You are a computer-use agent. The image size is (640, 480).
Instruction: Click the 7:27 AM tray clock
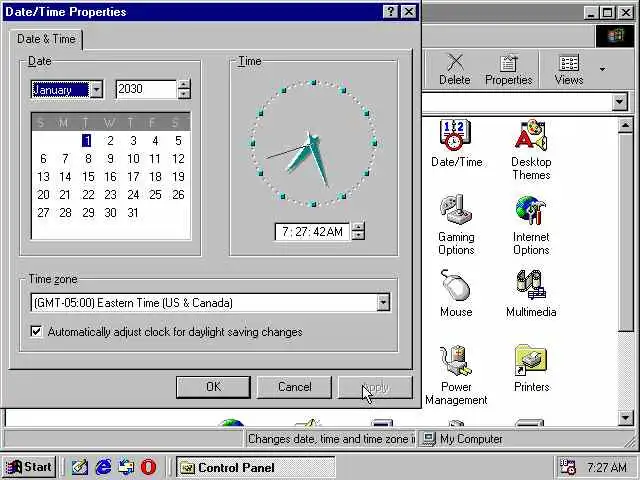607,467
